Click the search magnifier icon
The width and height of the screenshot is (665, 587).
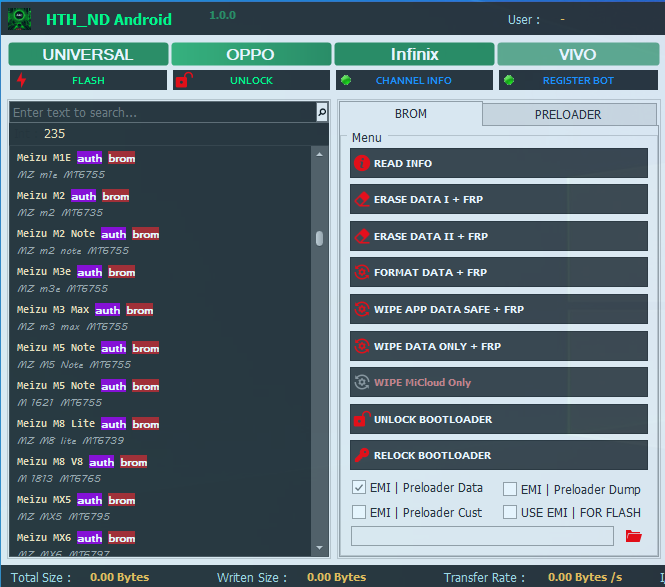(322, 112)
